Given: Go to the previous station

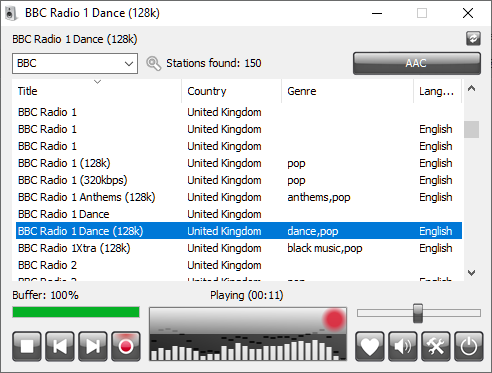Looking at the screenshot, I should [x=60, y=346].
